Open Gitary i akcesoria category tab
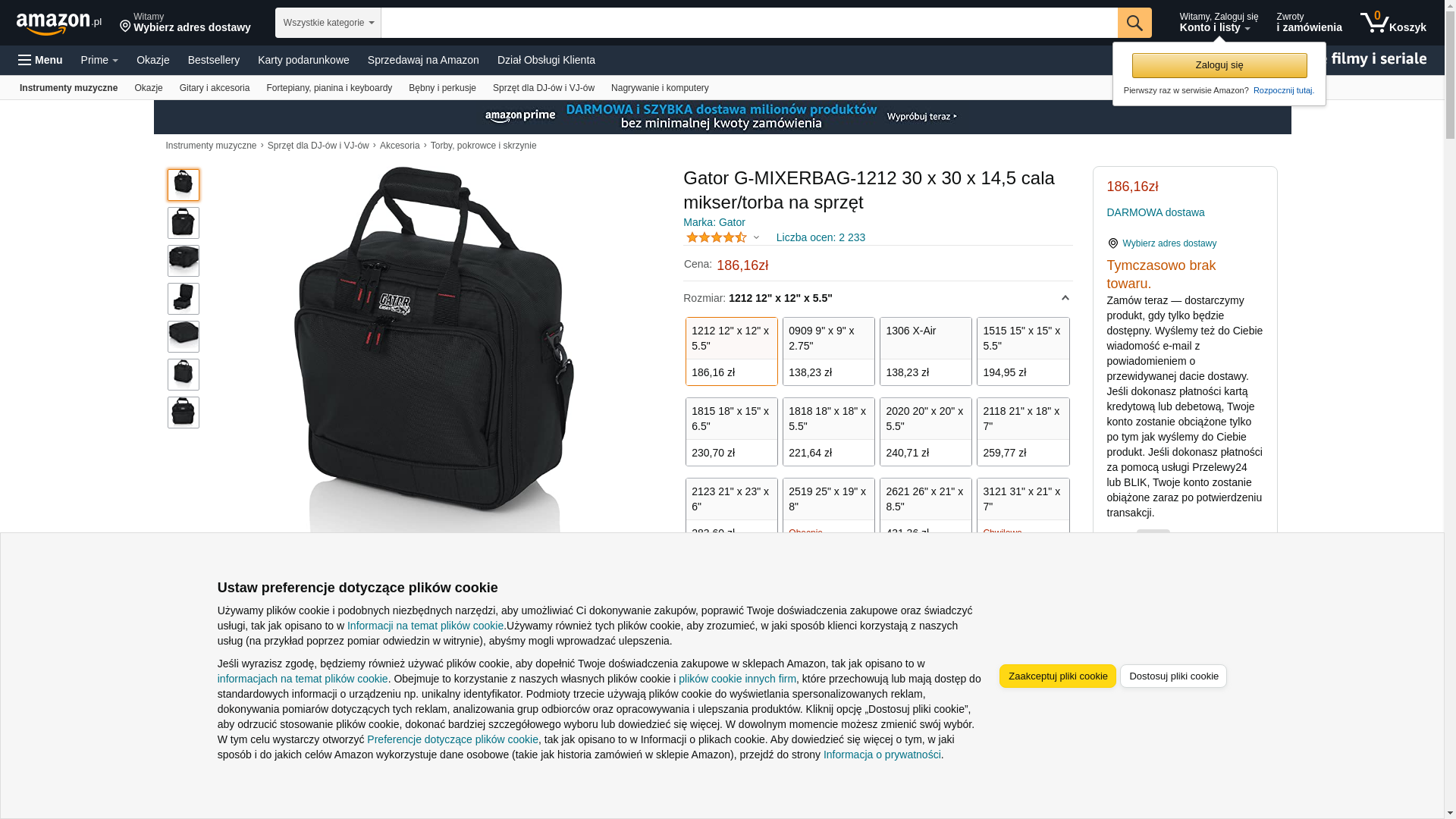 click(215, 88)
